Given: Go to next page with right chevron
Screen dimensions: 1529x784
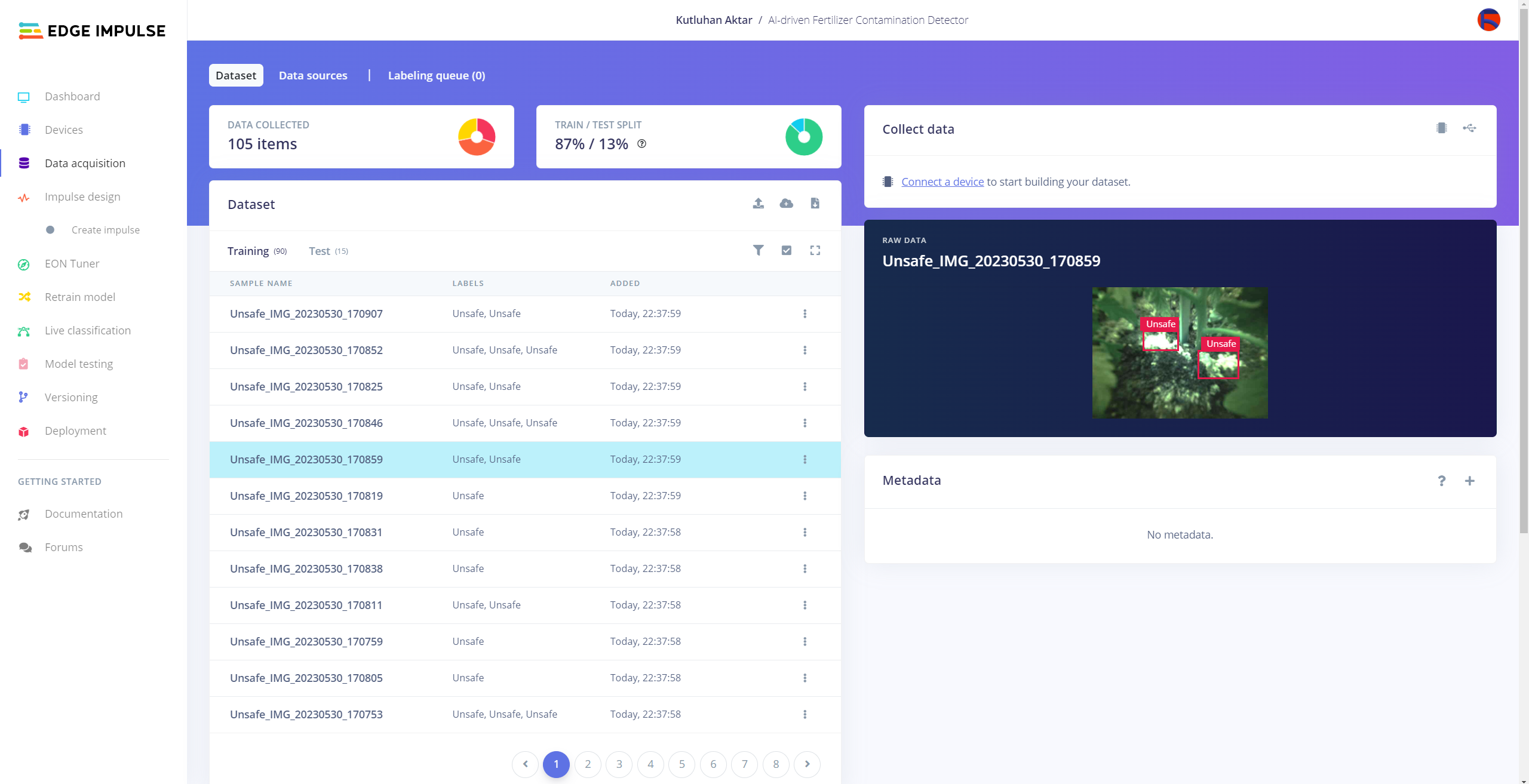Looking at the screenshot, I should coord(807,764).
